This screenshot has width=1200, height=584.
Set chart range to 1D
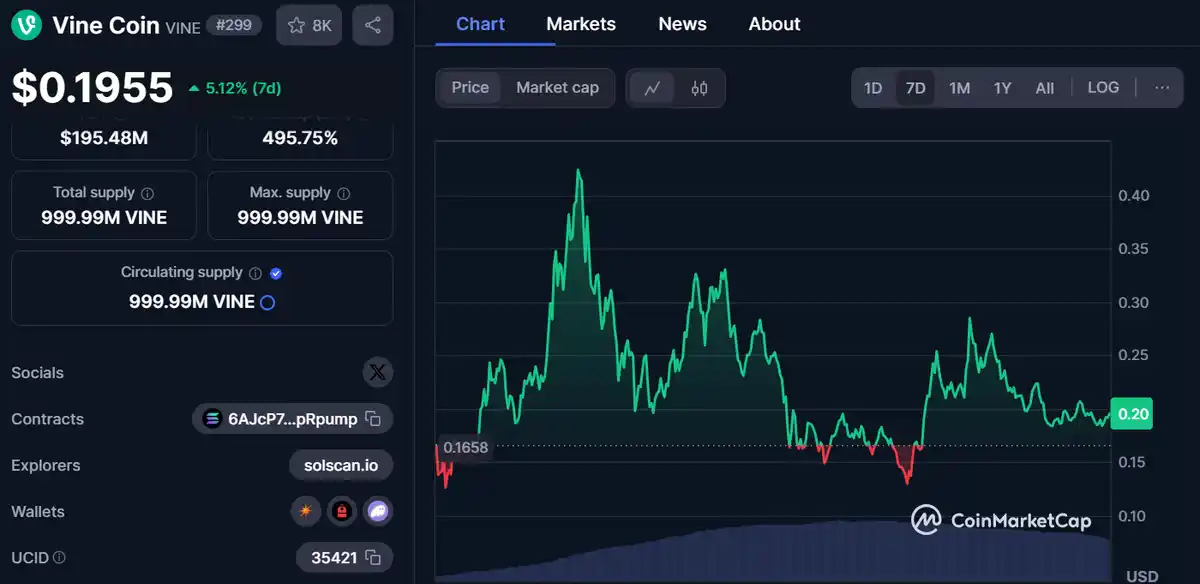(873, 88)
